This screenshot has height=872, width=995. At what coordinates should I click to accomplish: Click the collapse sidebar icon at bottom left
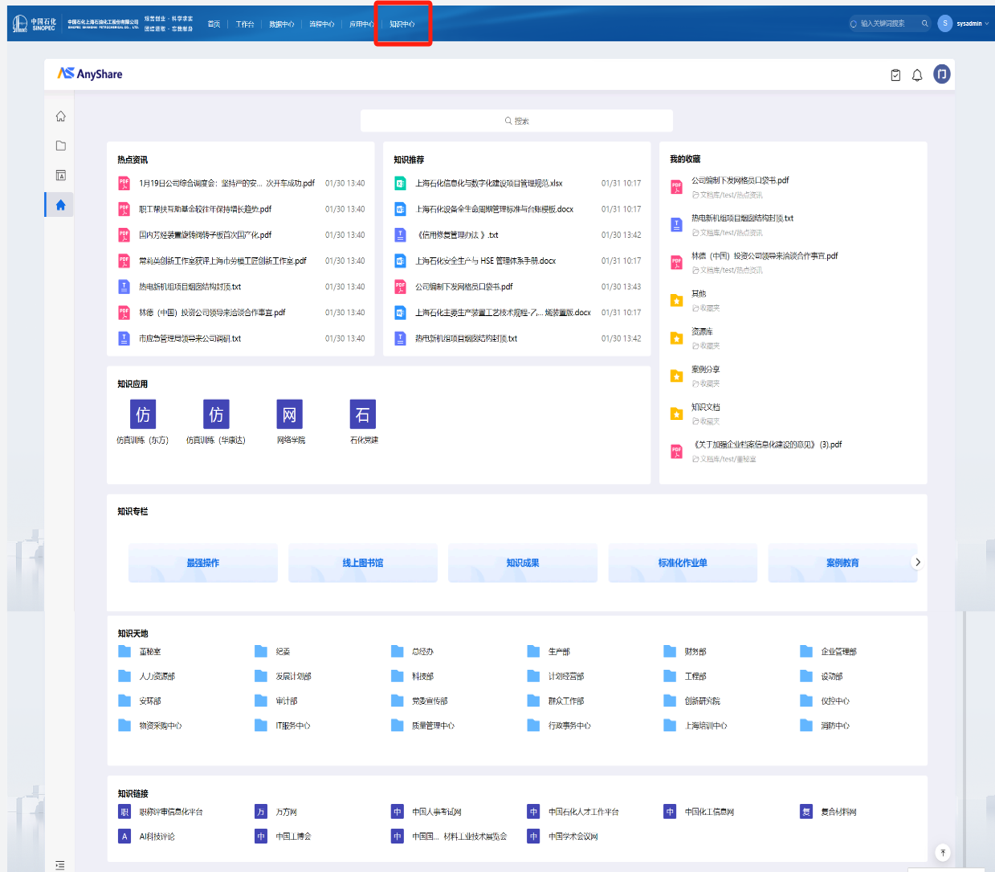[60, 864]
